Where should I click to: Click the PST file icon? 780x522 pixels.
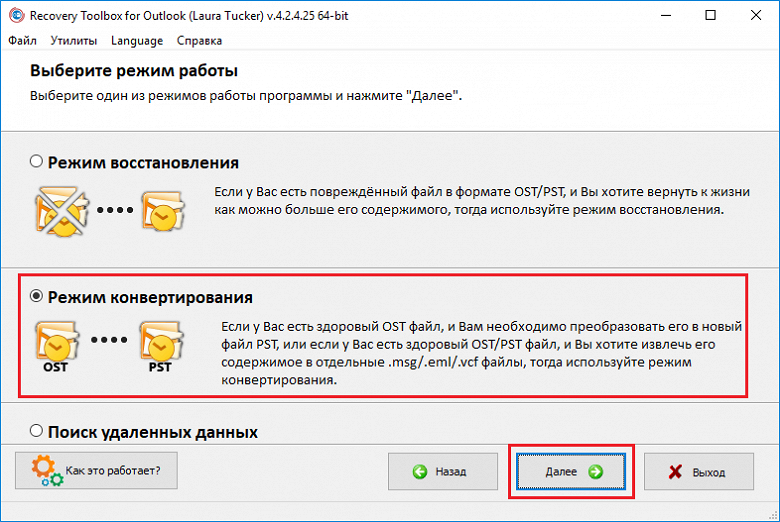(161, 345)
